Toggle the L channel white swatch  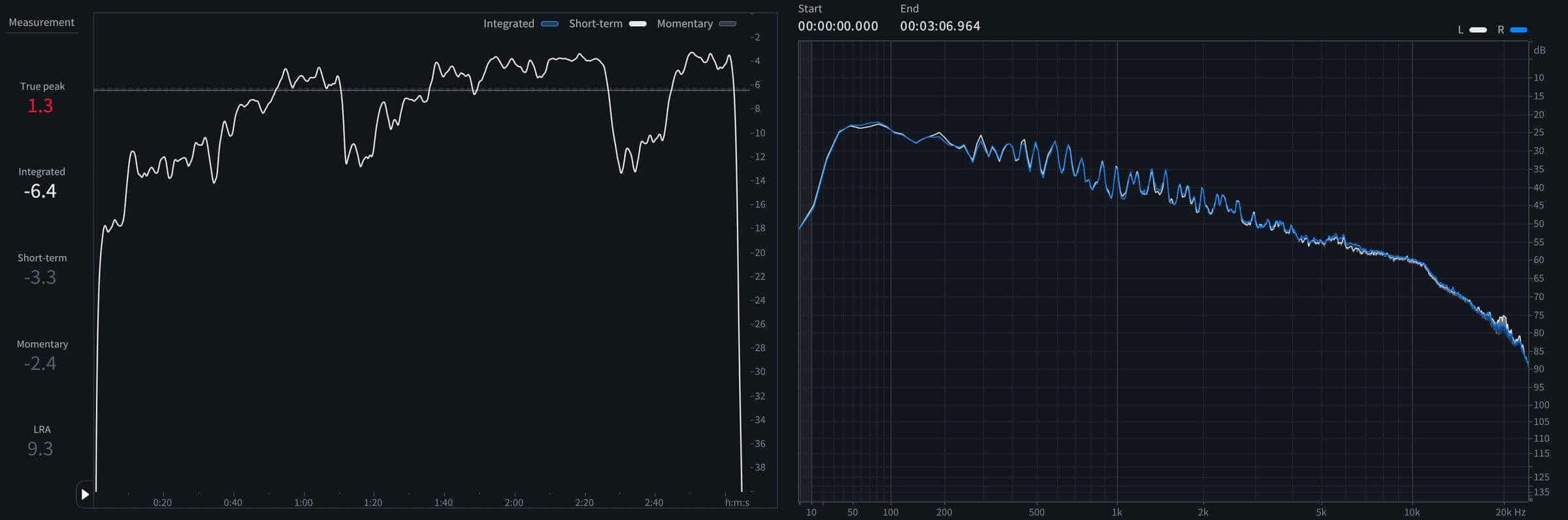[x=1478, y=30]
